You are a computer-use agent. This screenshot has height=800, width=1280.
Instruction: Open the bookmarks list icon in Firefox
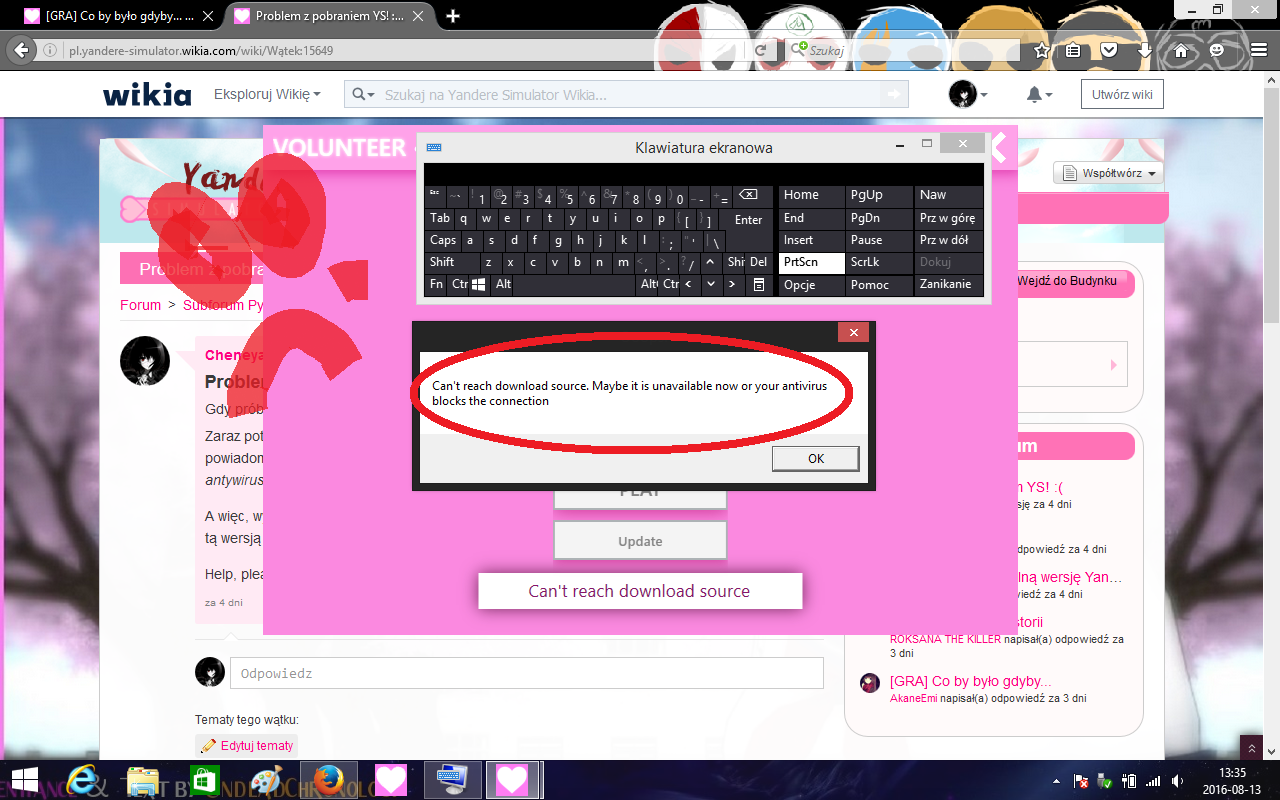(1073, 50)
